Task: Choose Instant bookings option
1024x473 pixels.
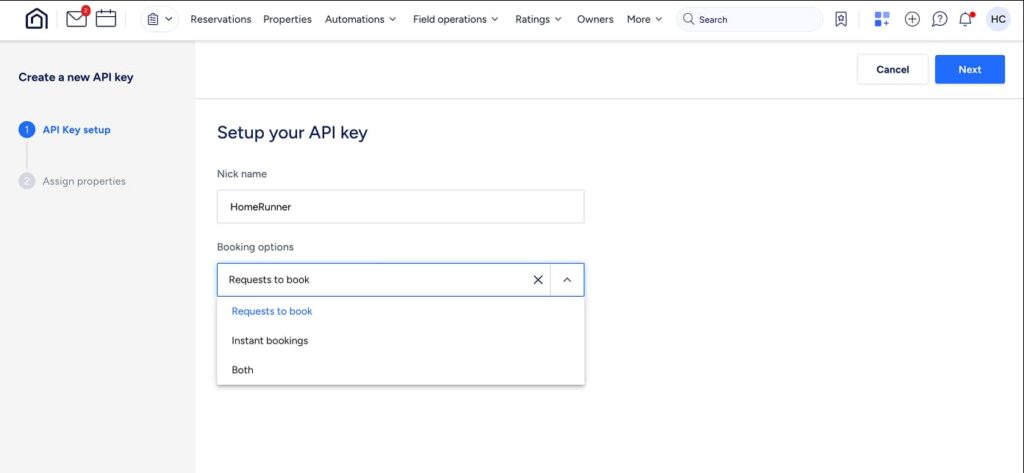Action: 400,340
